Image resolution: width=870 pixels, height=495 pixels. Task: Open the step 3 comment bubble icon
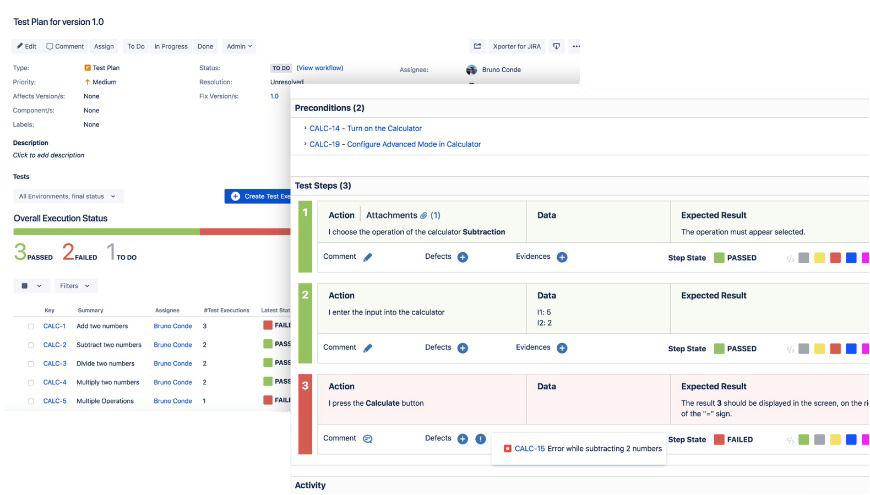(367, 439)
